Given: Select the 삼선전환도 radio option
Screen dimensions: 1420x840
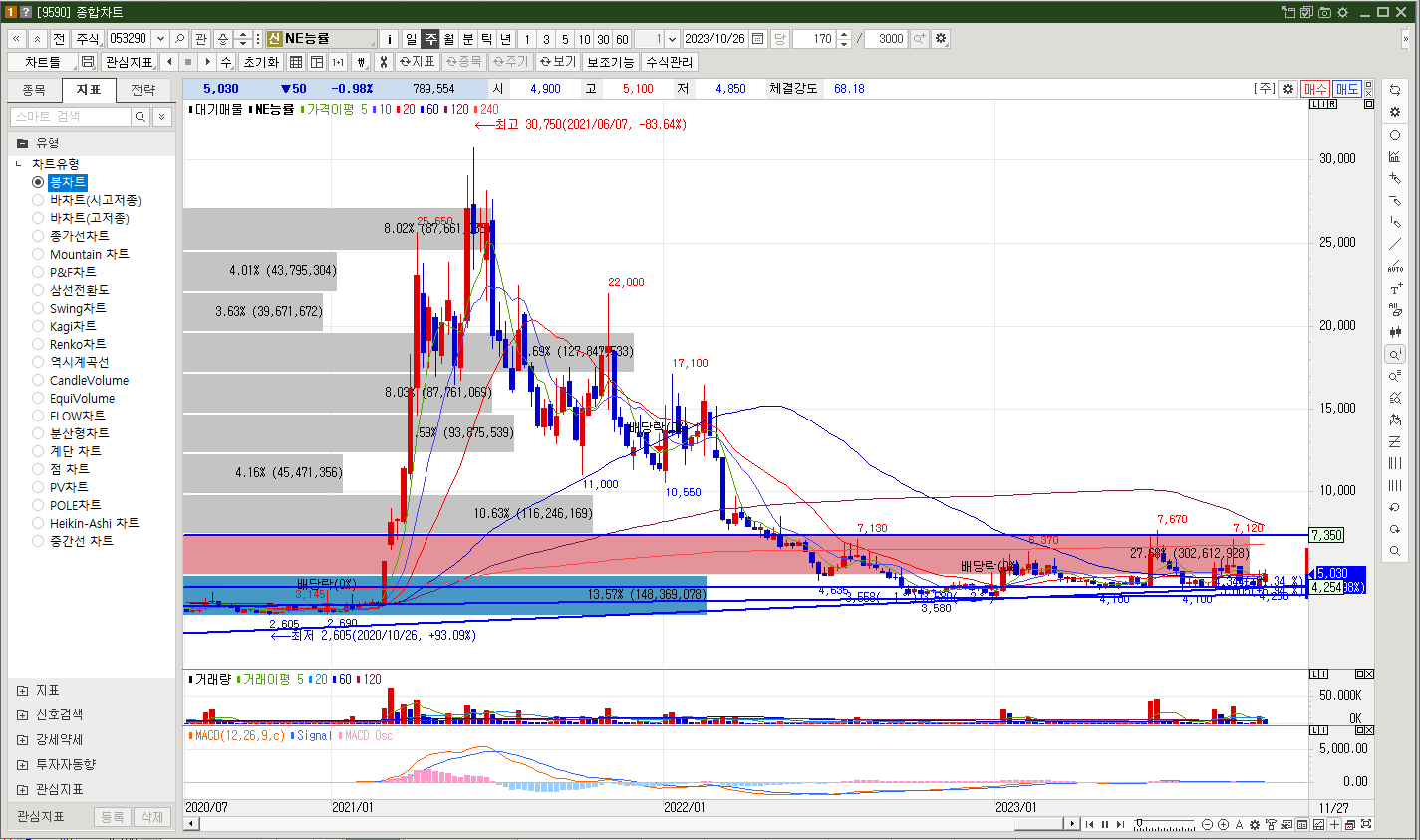Looking at the screenshot, I should pyautogui.click(x=38, y=290).
